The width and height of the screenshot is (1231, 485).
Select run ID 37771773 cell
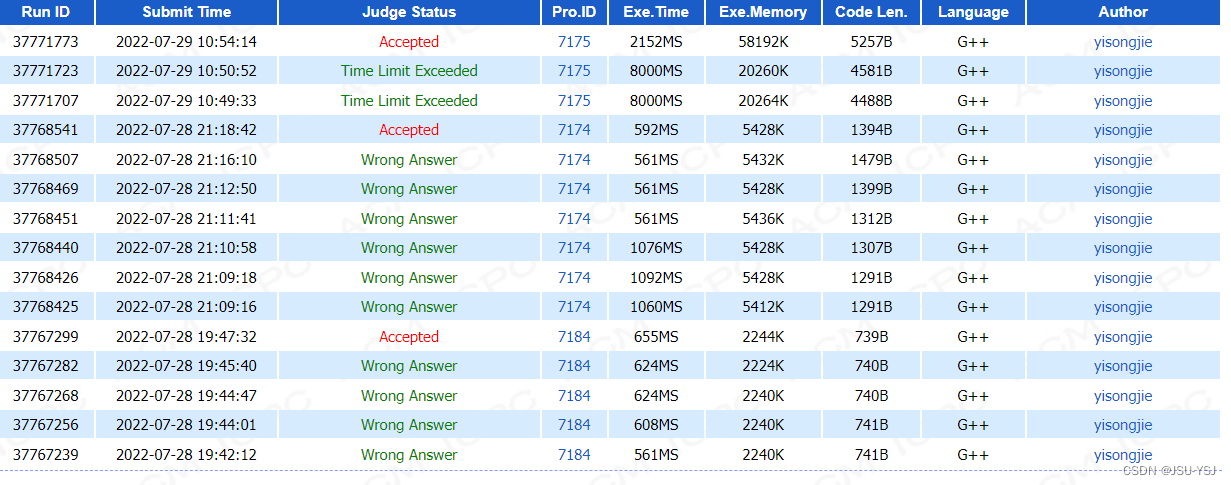coord(46,42)
